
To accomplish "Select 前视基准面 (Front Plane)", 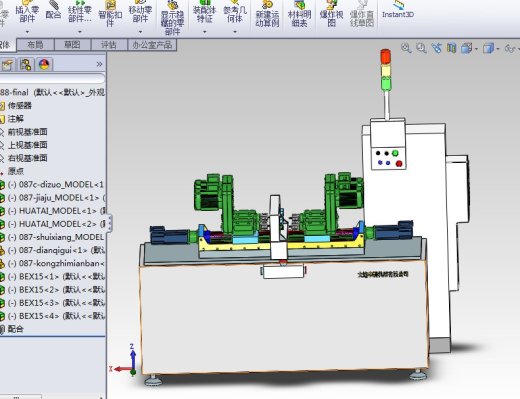I will click(x=27, y=132).
